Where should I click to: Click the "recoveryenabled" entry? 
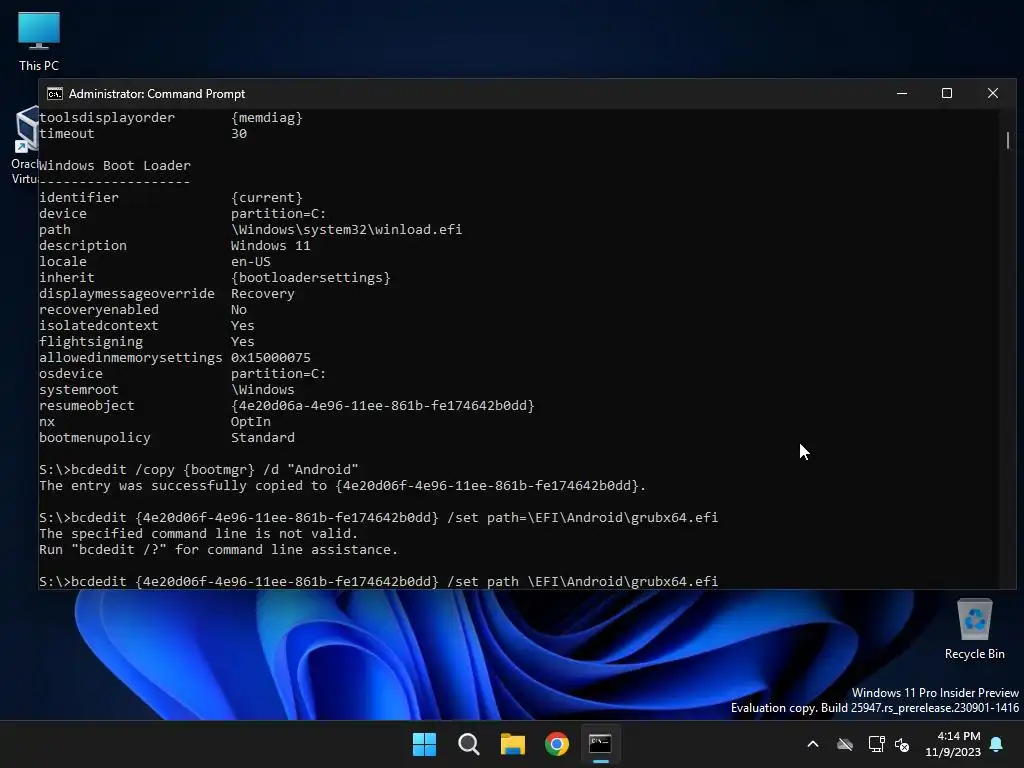point(99,310)
